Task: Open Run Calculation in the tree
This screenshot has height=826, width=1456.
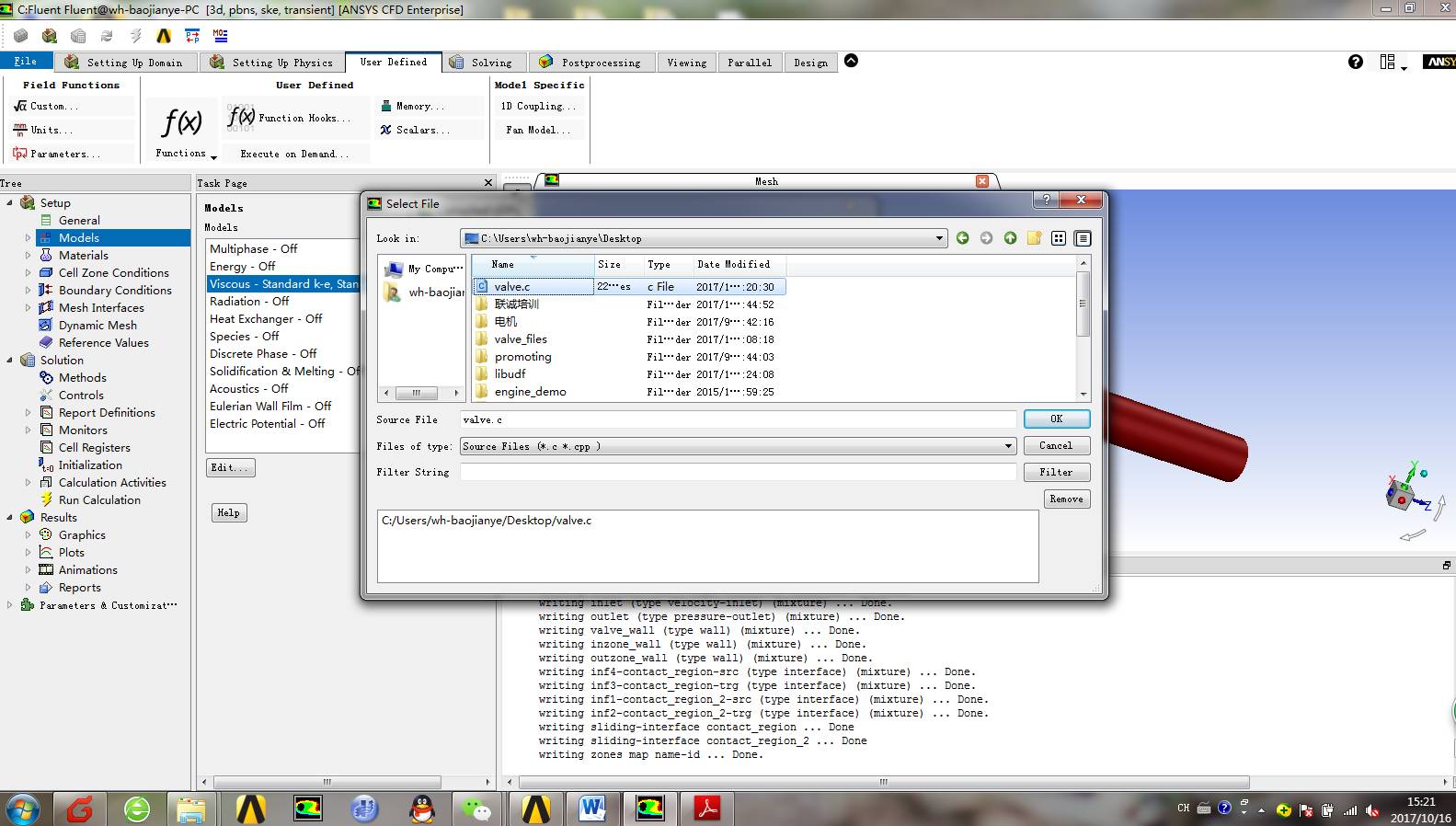Action: [x=99, y=500]
